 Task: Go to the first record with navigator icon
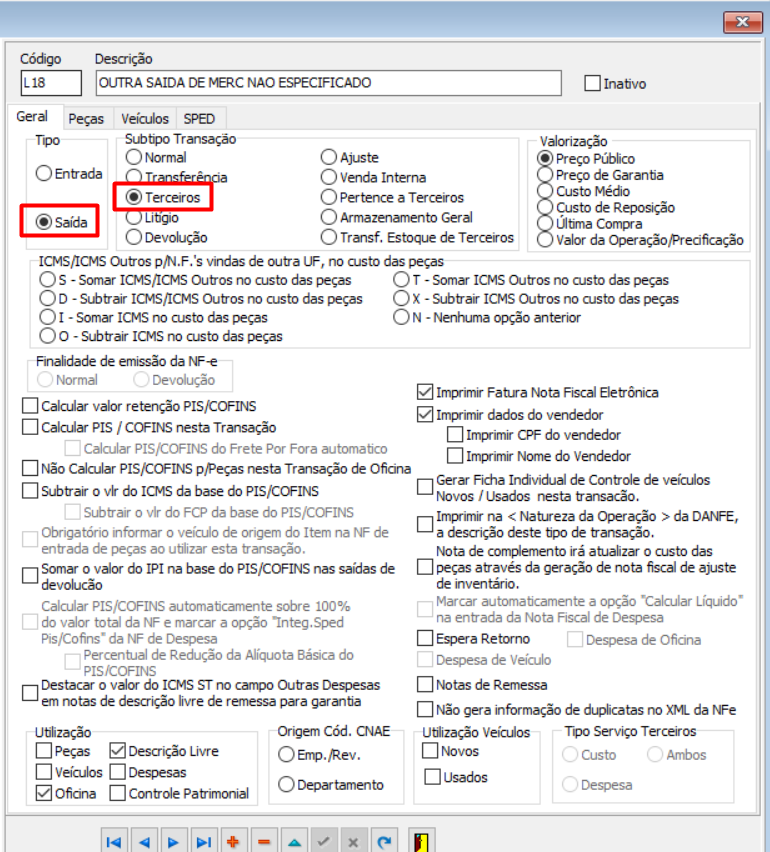pos(114,842)
